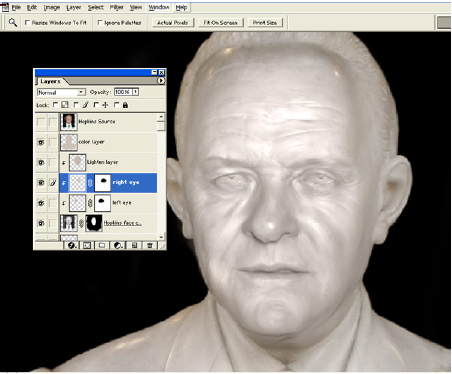
Task: Switch to the Layers tab
Action: [x=50, y=81]
